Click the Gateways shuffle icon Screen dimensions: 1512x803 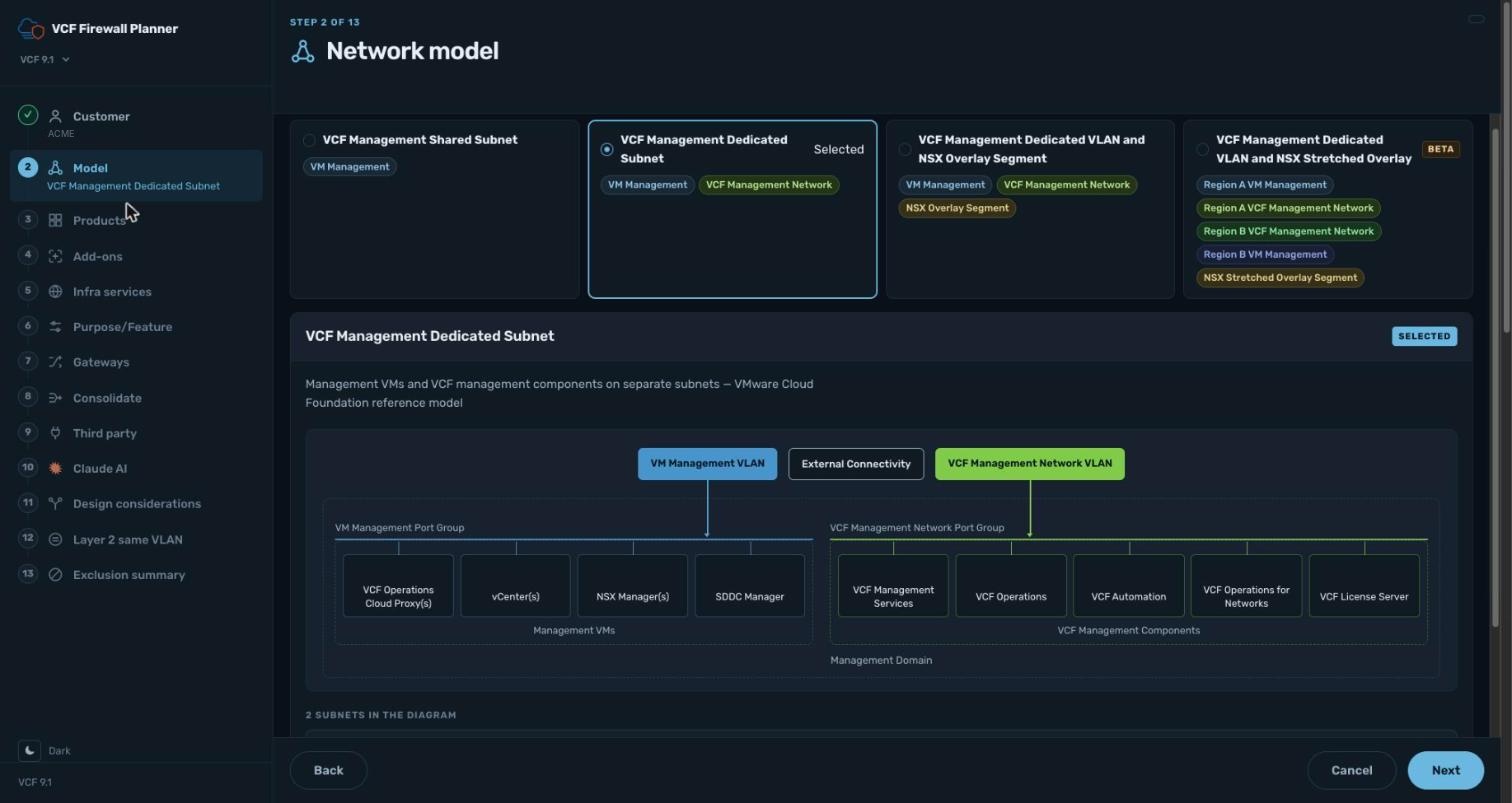[x=56, y=362]
